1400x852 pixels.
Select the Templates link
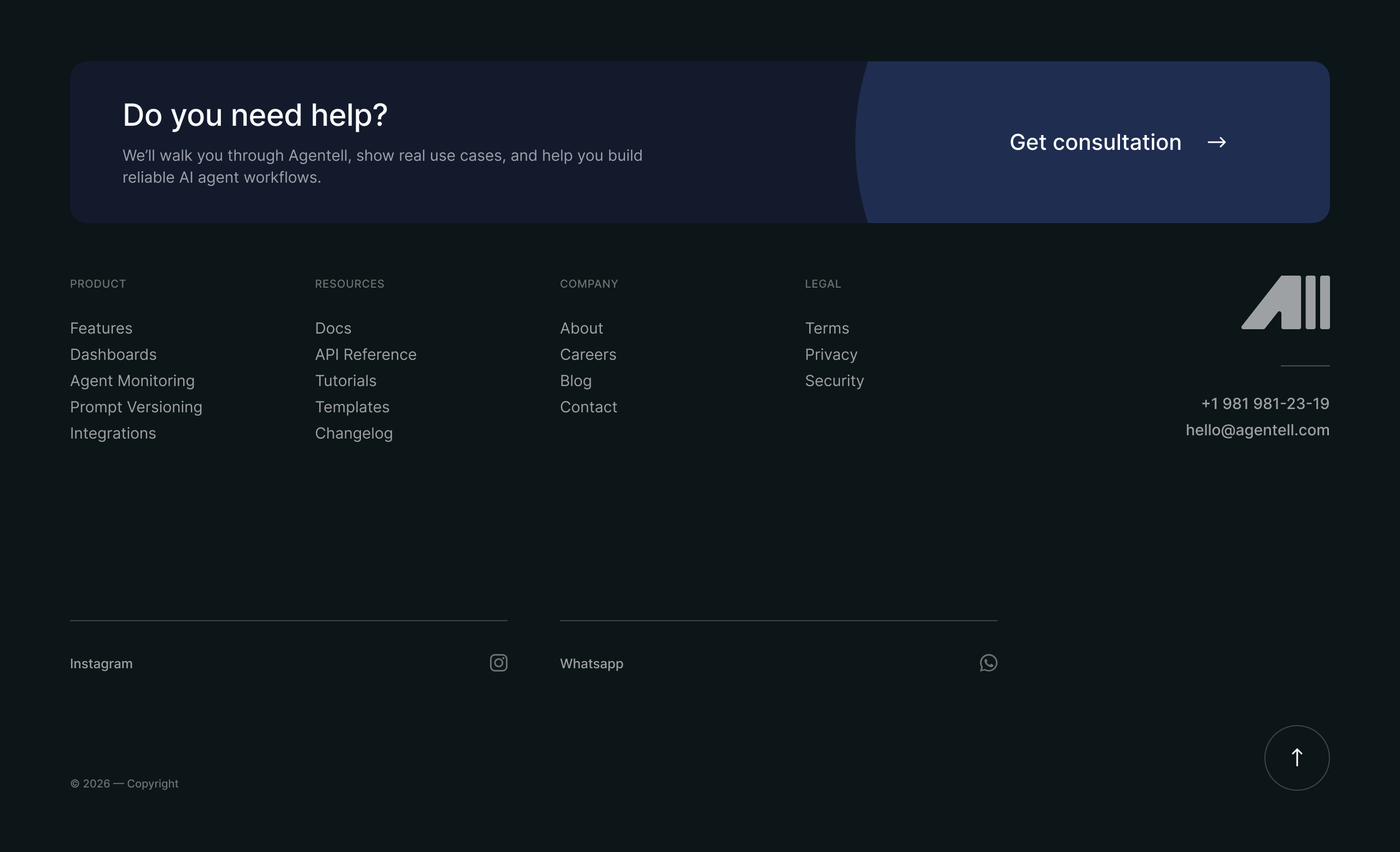[352, 407]
